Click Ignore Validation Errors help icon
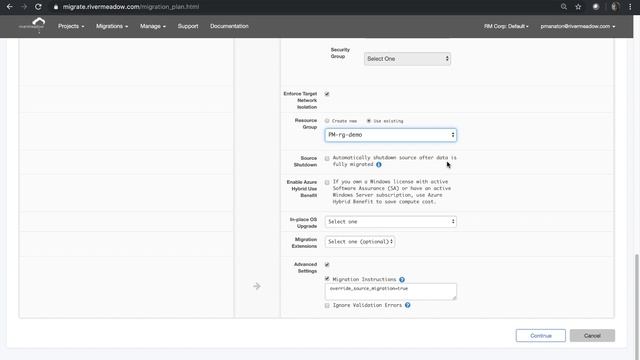The width and height of the screenshot is (640, 360). [407, 305]
